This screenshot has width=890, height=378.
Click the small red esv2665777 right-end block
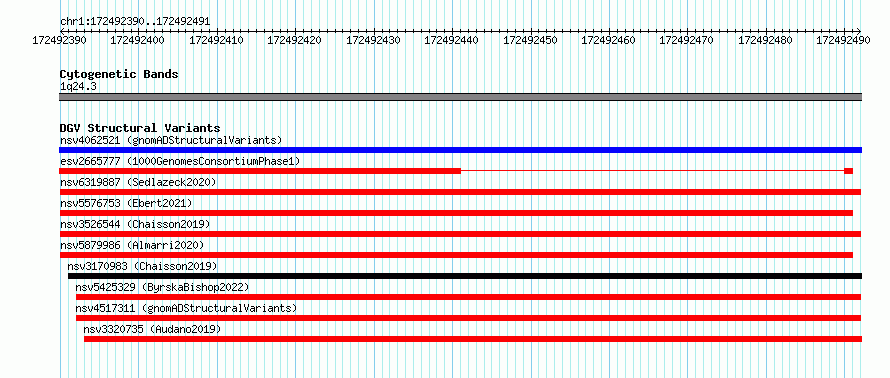coord(849,171)
